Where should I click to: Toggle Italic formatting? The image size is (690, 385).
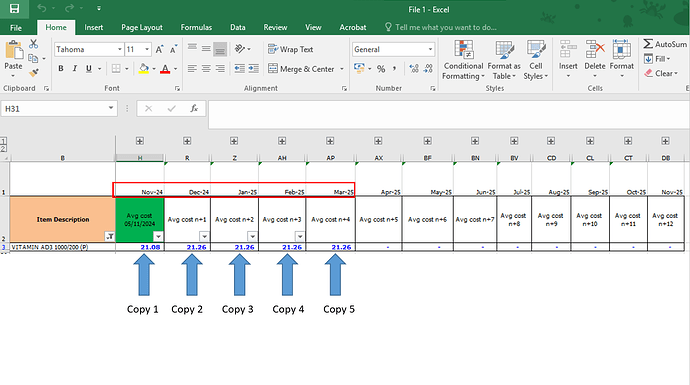coord(75,69)
